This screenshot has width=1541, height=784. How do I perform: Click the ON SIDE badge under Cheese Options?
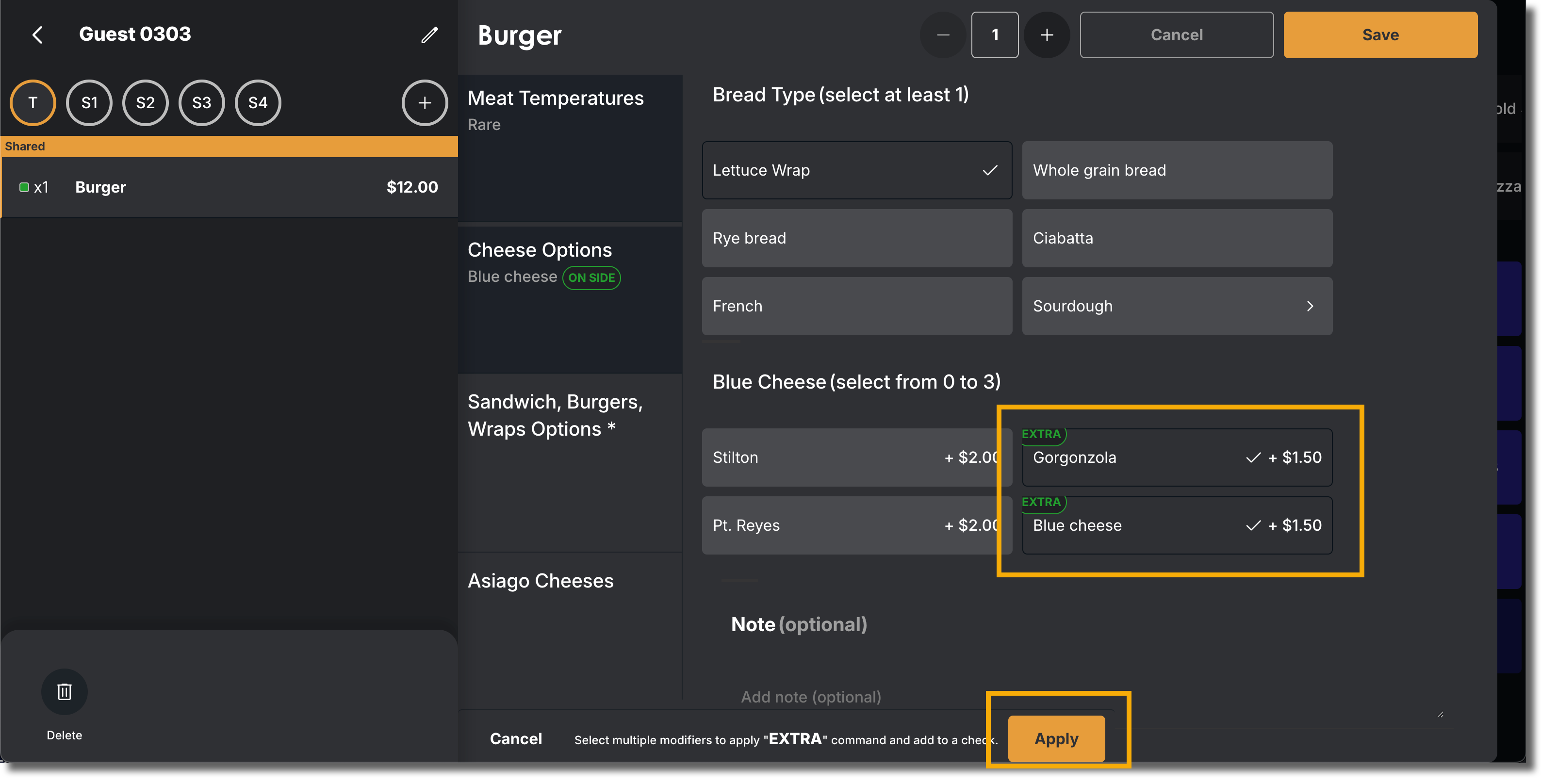pyautogui.click(x=591, y=278)
